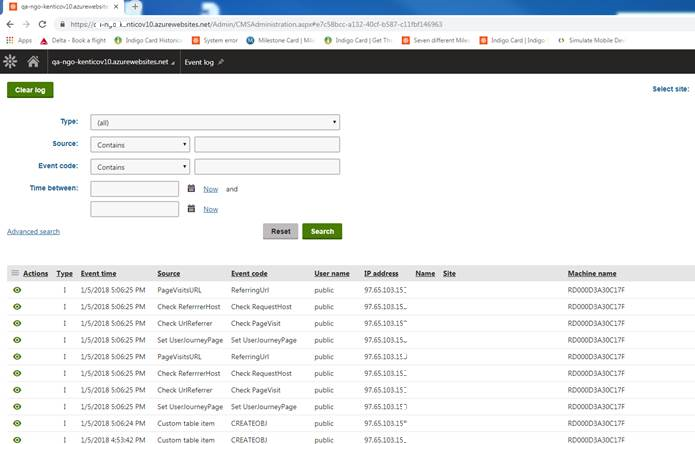Image resolution: width=696 pixels, height=474 pixels.
Task: Go back in the browser
Action: click(x=10, y=24)
